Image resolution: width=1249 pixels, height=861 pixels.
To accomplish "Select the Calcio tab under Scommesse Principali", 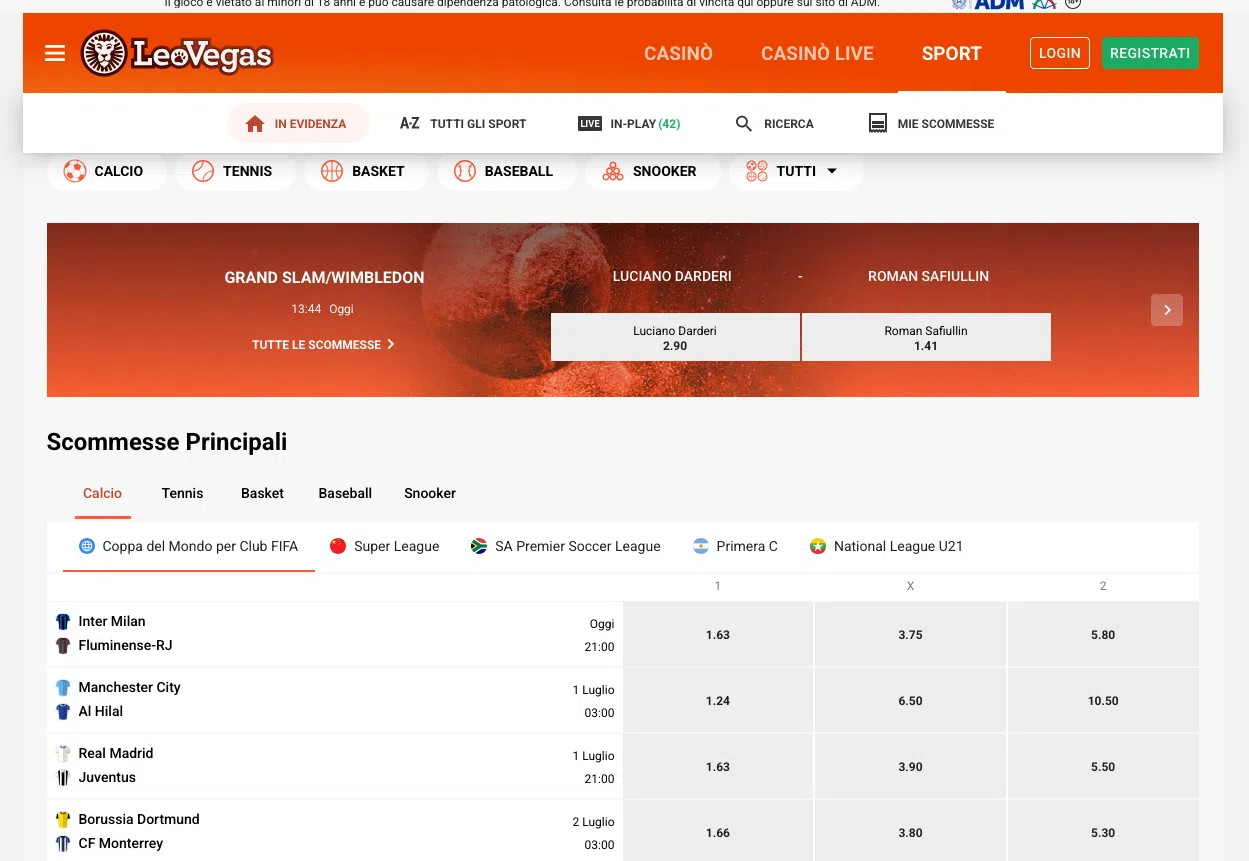I will [103, 493].
